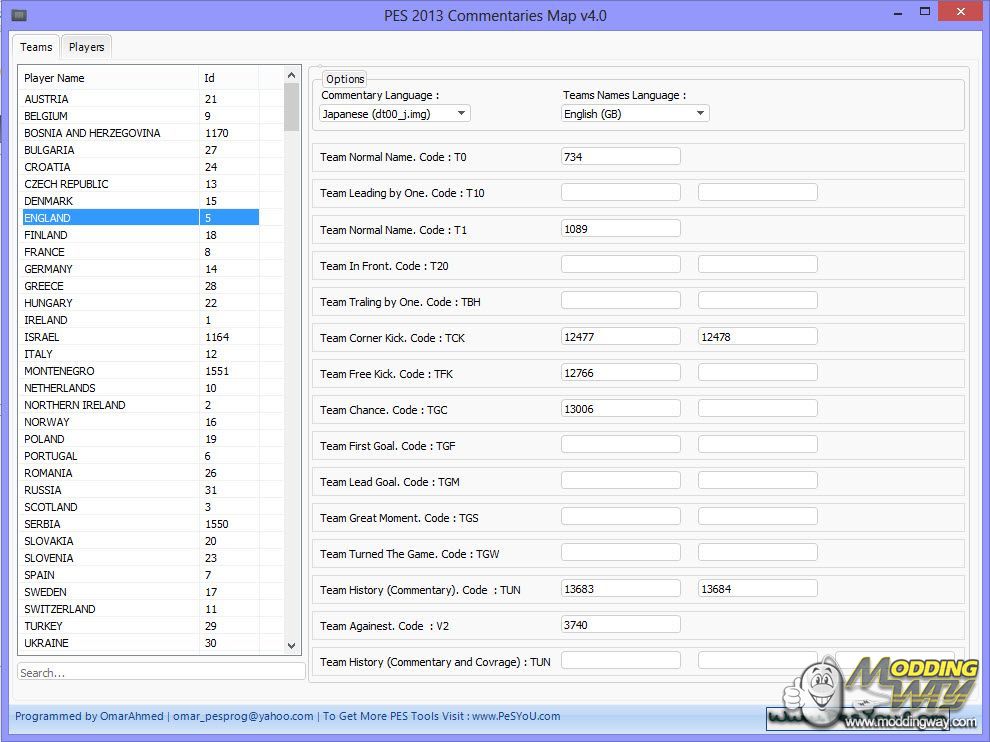Click first Team Corner Kick TCK field
Screen dimensions: 990x742
click(x=620, y=337)
